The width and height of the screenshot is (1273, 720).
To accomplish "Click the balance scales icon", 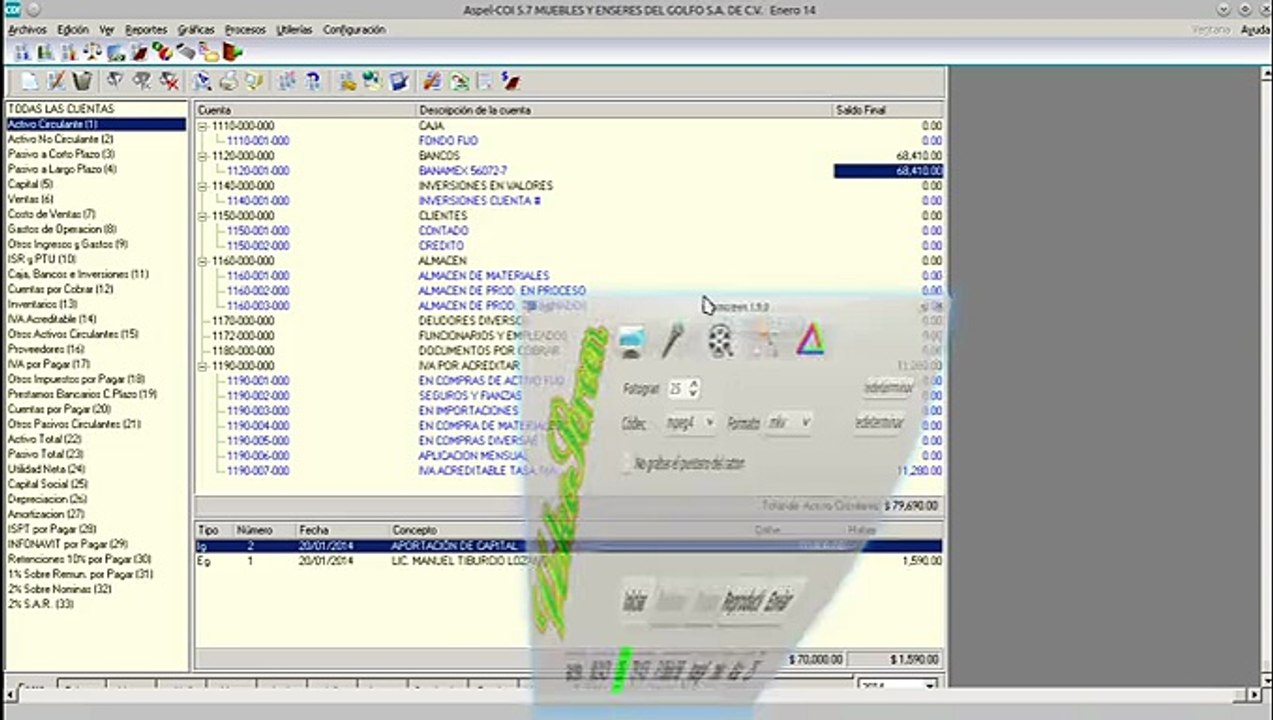I will click(x=93, y=52).
